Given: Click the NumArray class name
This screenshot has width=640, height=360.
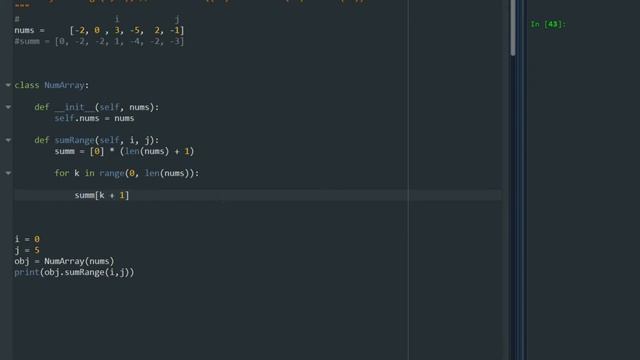Looking at the screenshot, I should [64, 85].
